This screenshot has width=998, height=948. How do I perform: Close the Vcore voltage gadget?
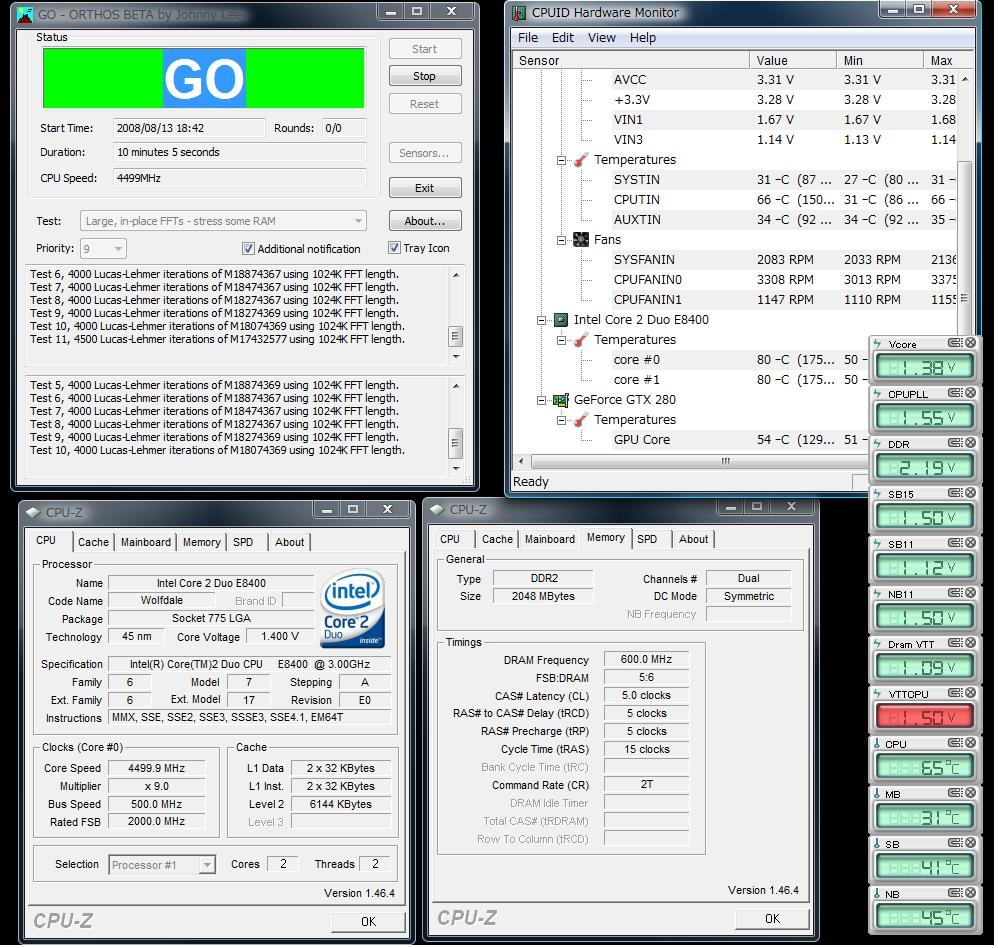(970, 344)
